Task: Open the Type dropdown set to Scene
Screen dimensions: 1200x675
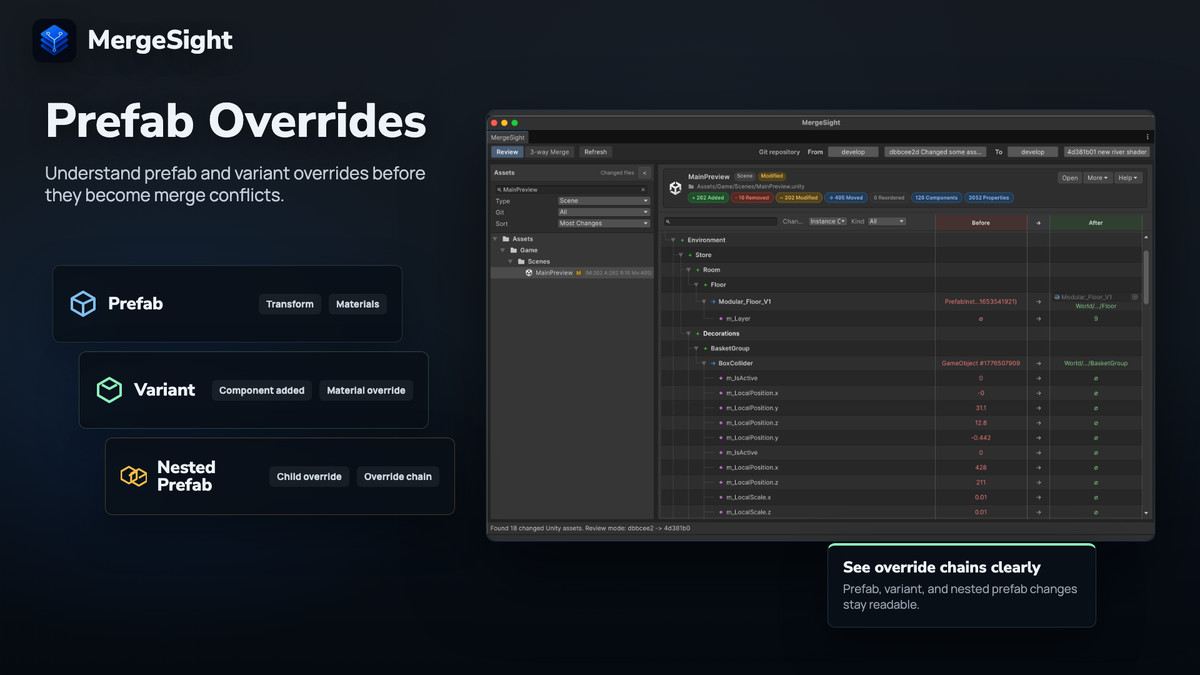Action: click(603, 201)
